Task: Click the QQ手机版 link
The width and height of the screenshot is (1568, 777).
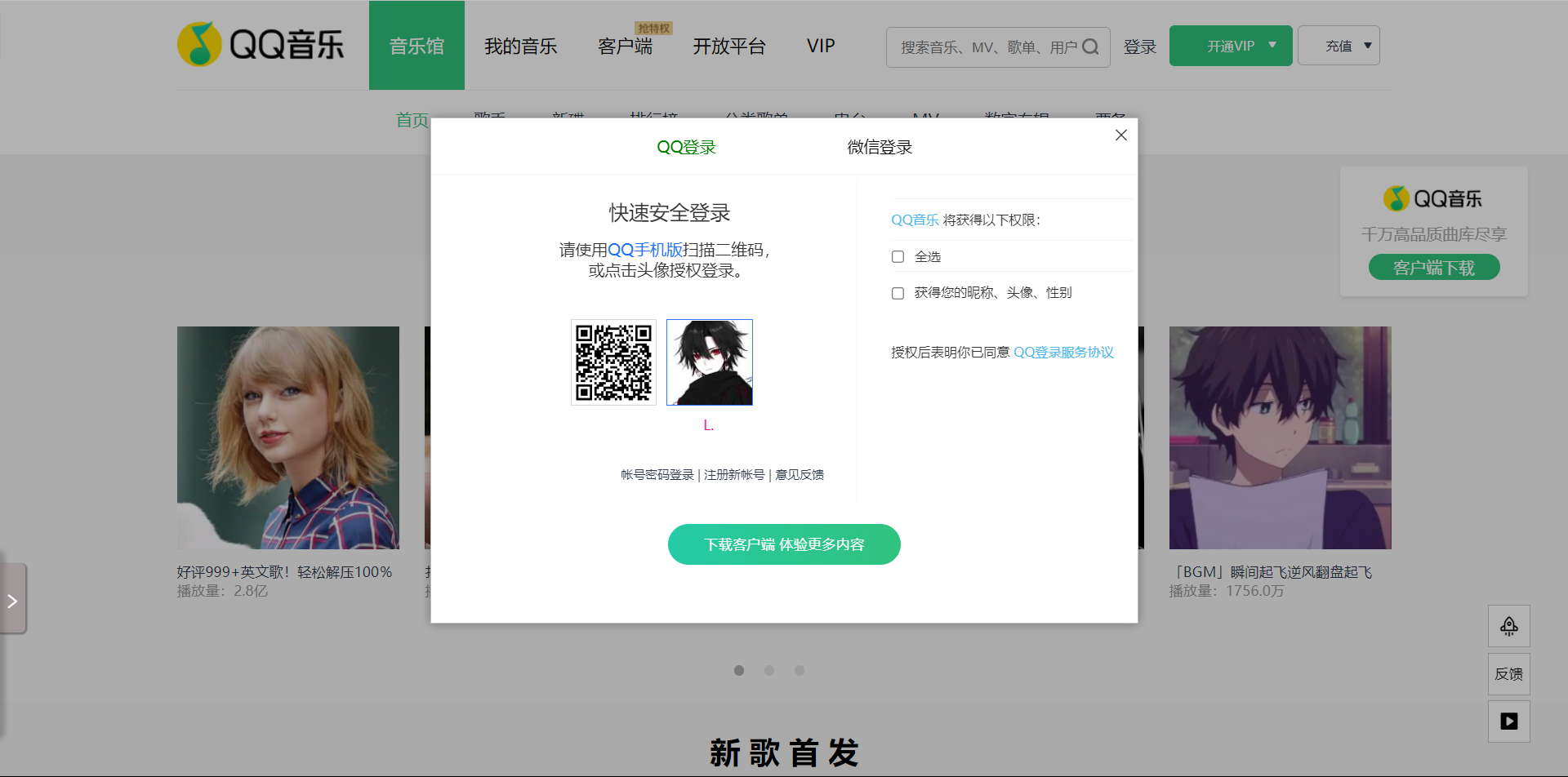Action: coord(645,250)
